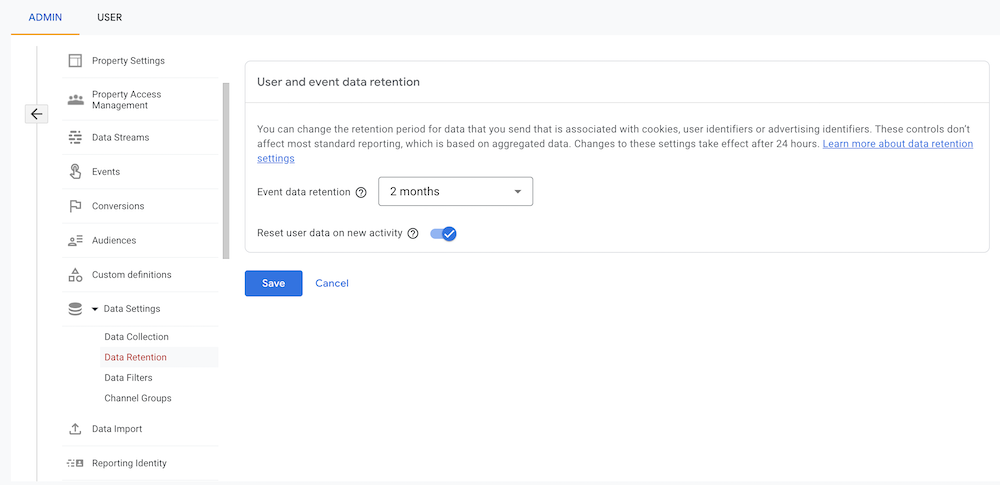The image size is (1000, 485).
Task: Open Custom definitions
Action: 131,275
